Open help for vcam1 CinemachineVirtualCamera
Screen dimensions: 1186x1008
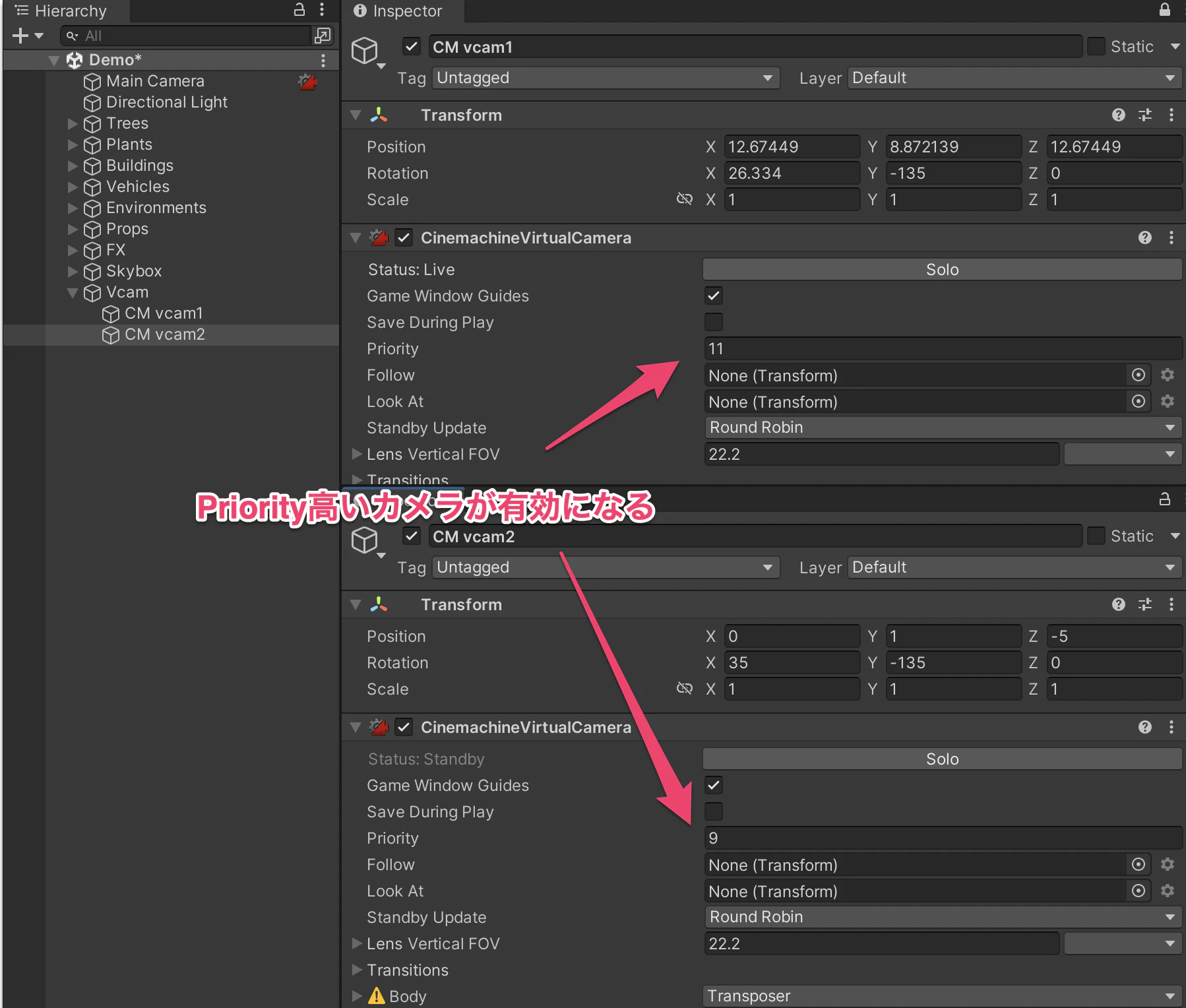click(1145, 238)
